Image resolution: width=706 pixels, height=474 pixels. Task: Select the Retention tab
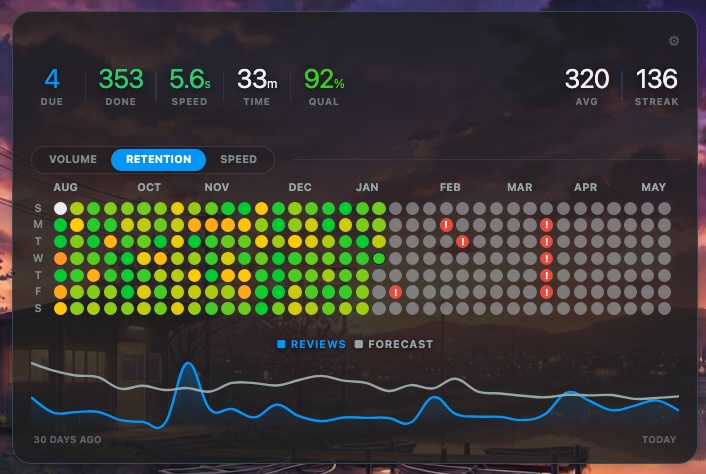tap(158, 159)
